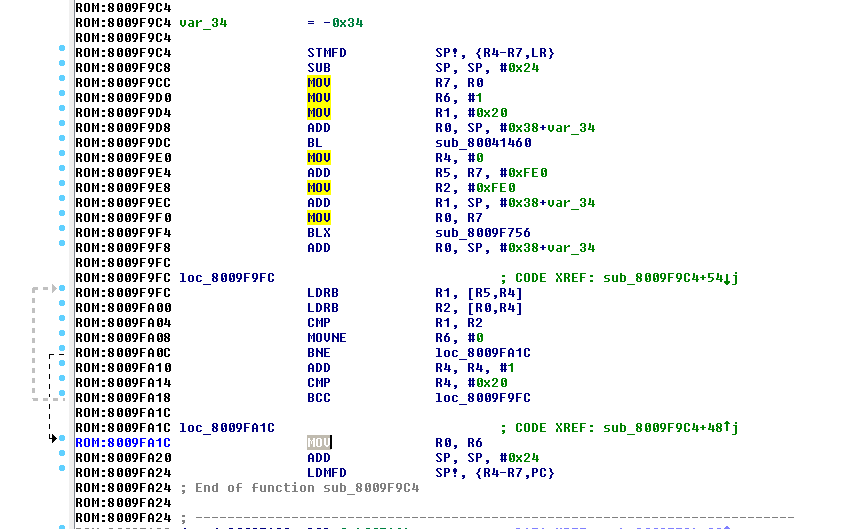Jump to loc_8009FA1C from BNE operand
The width and height of the screenshot is (847, 529).
tap(483, 353)
